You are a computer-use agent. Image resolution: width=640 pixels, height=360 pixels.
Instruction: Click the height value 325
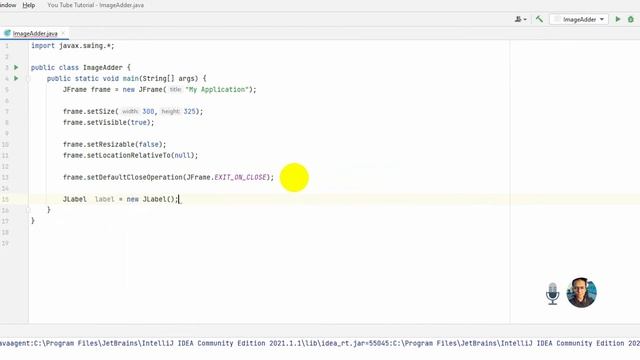tap(189, 111)
